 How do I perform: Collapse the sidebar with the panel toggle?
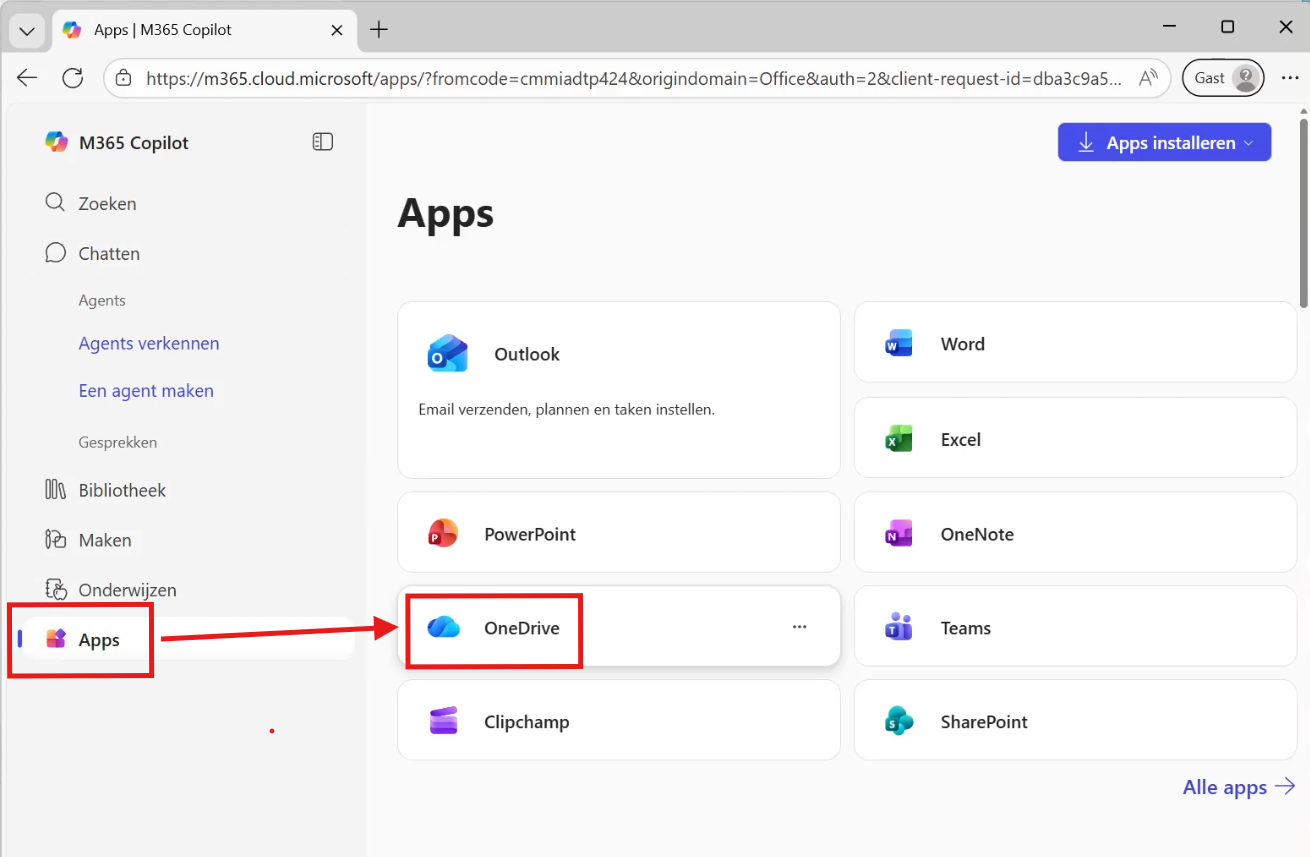[x=322, y=142]
